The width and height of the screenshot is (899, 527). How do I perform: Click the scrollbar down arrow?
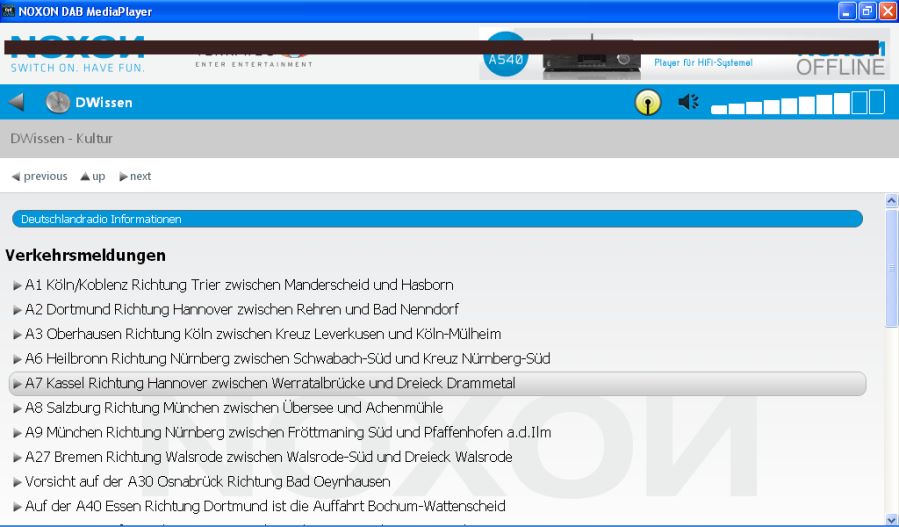point(890,519)
